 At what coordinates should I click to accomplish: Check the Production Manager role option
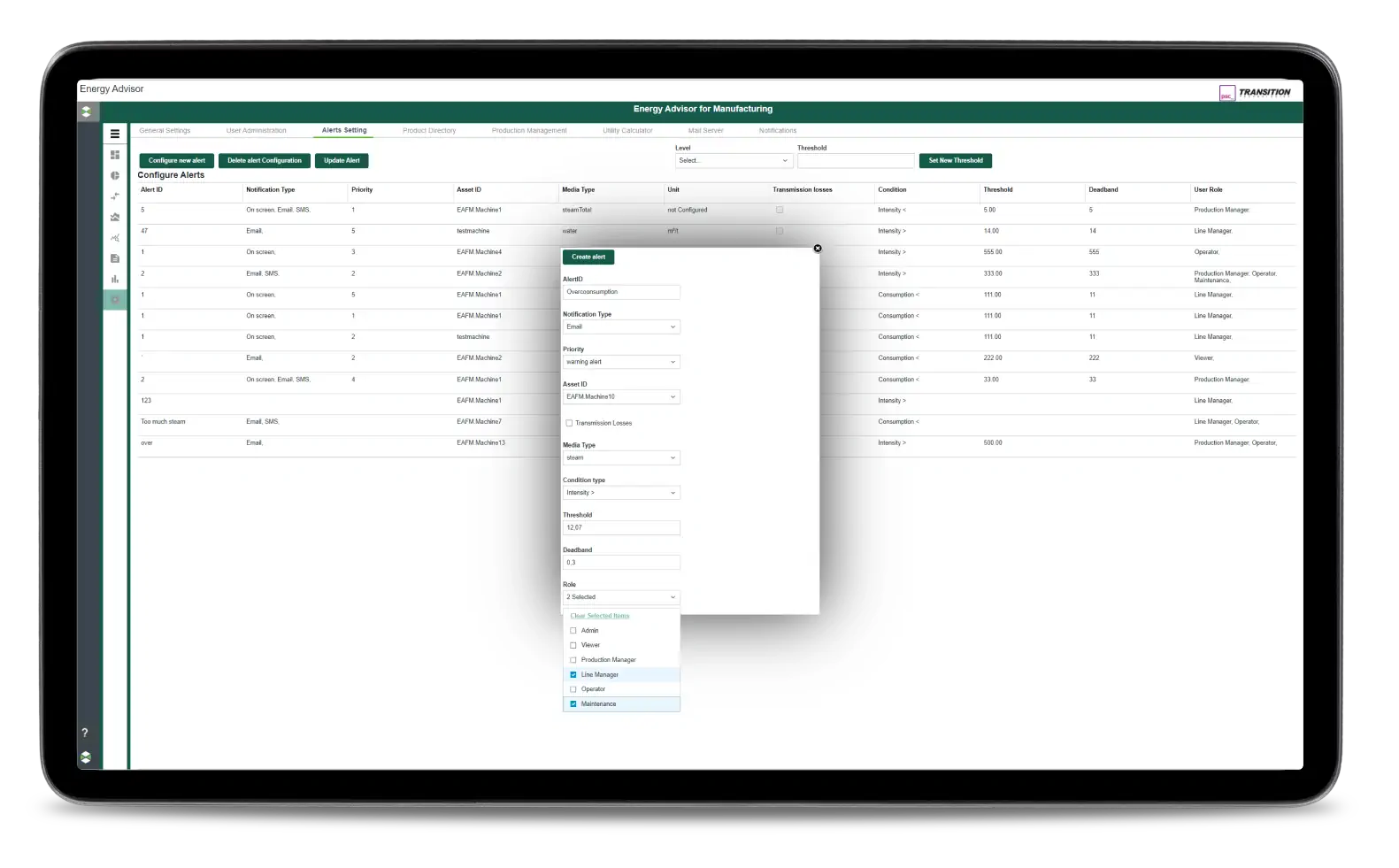tap(573, 660)
